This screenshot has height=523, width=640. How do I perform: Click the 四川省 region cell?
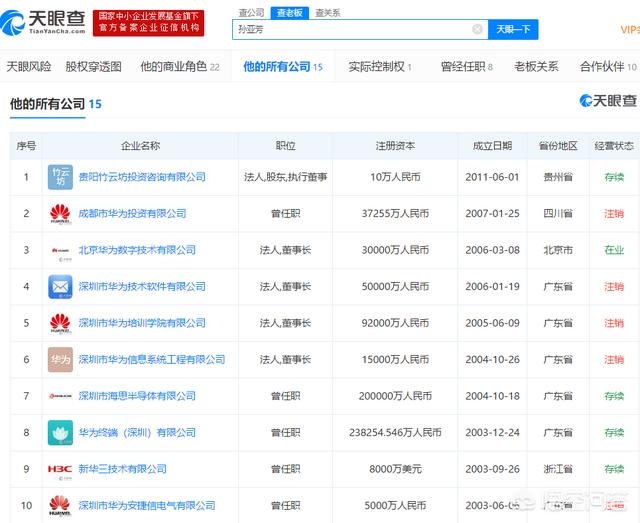point(558,214)
